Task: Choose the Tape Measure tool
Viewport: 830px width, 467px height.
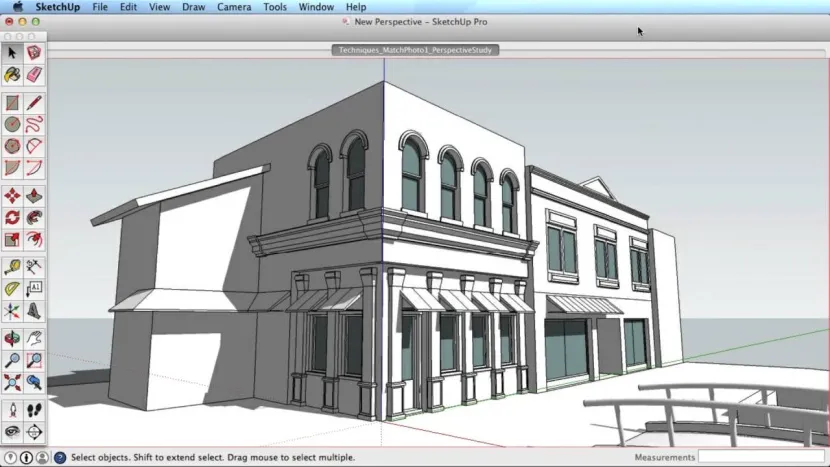Action: pos(12,267)
